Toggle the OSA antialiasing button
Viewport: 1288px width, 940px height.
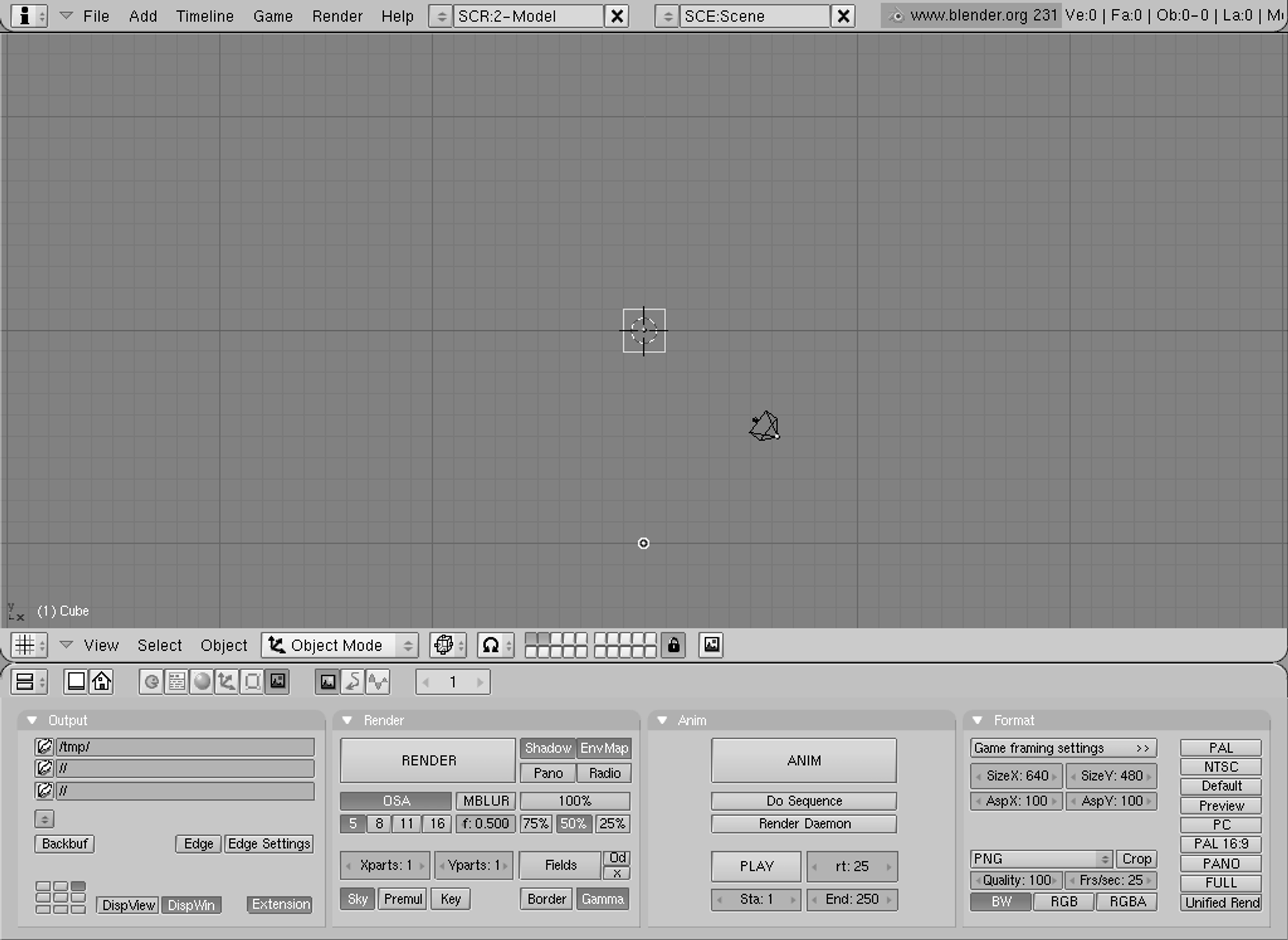(396, 801)
